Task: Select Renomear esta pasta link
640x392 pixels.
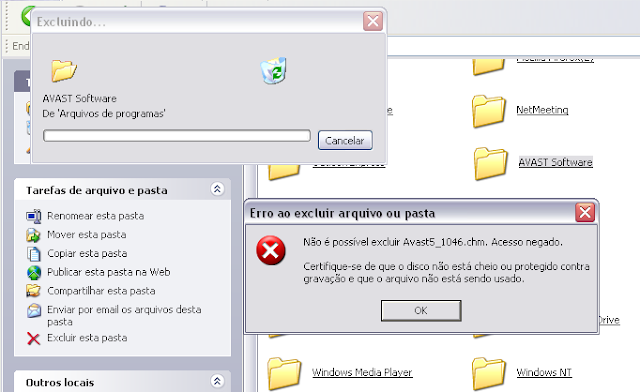Action: (96, 216)
